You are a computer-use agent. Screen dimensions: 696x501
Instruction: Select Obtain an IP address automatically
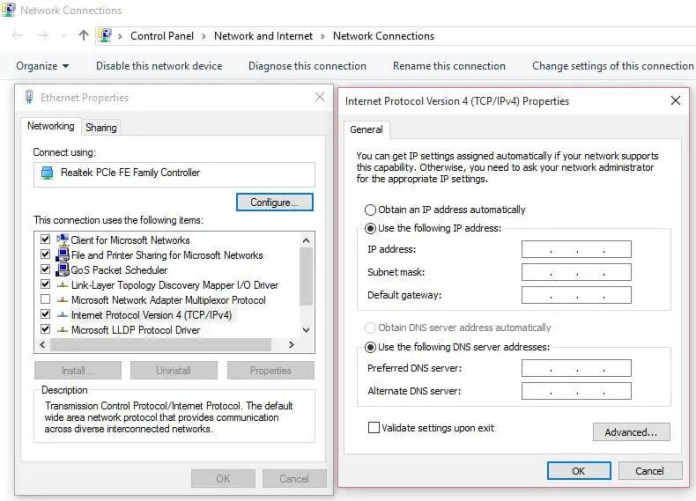(370, 209)
